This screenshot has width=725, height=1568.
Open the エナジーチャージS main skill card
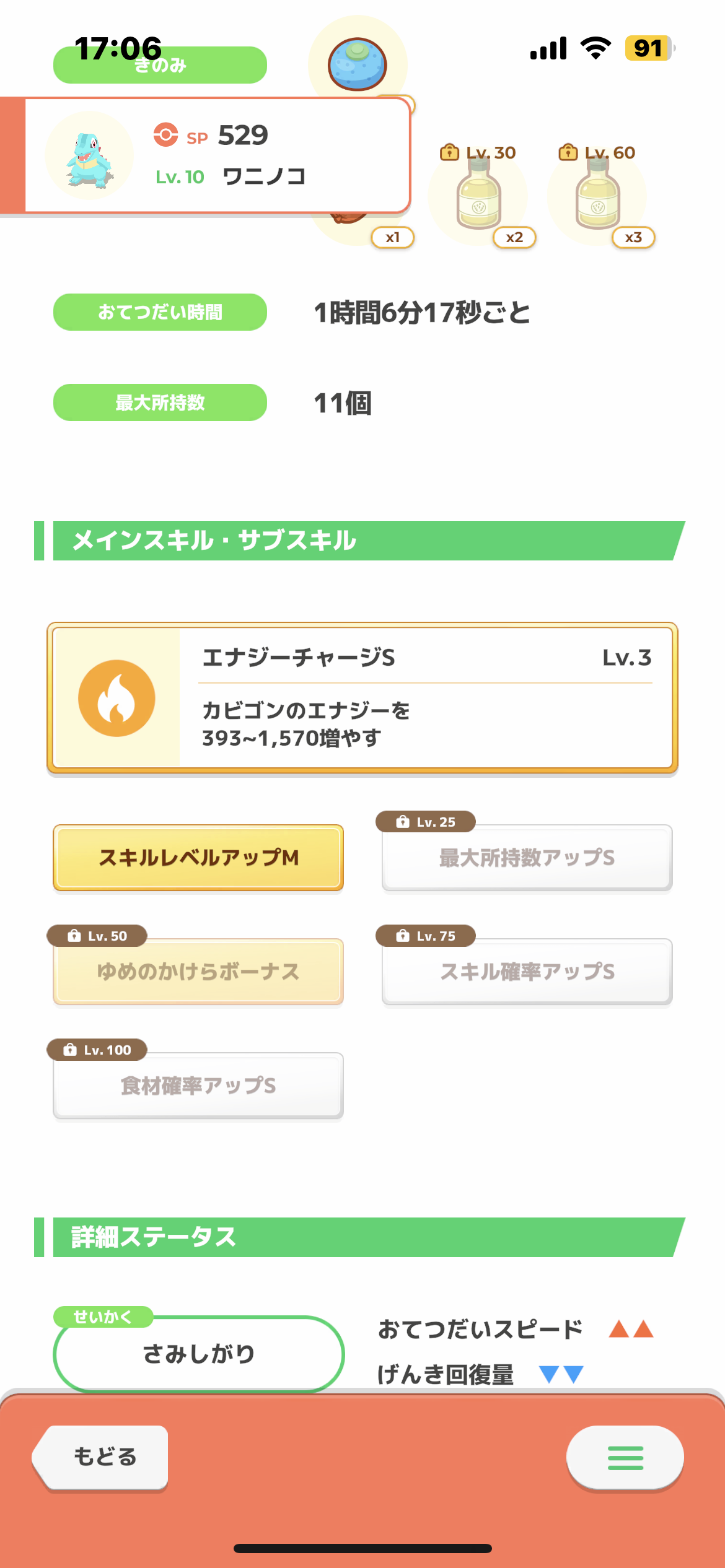click(x=362, y=698)
